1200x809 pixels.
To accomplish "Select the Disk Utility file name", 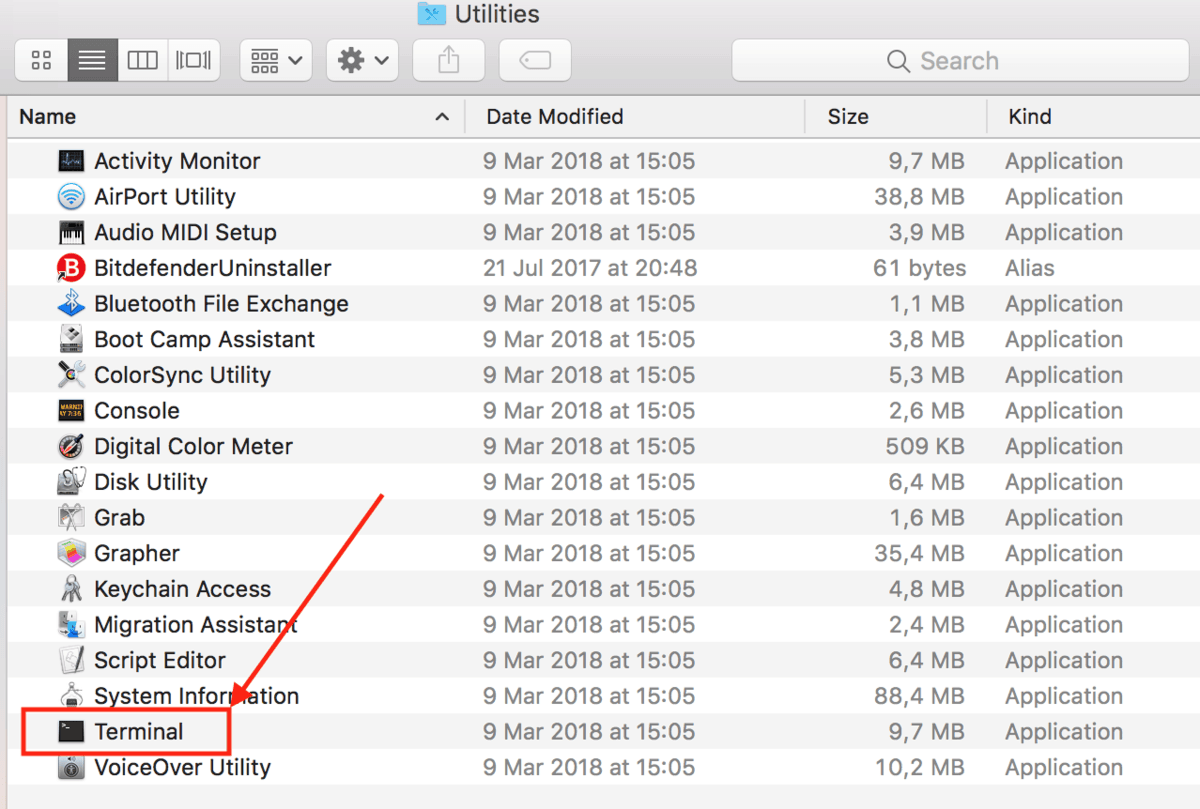I will pyautogui.click(x=151, y=482).
